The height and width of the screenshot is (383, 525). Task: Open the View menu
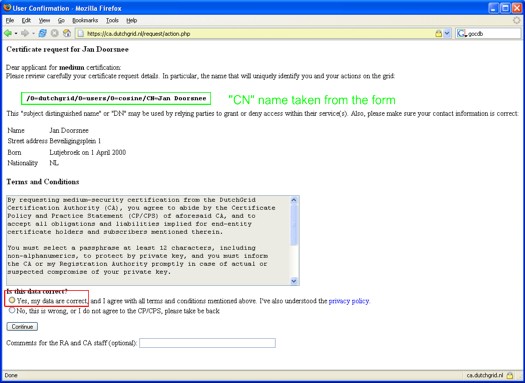[x=44, y=20]
